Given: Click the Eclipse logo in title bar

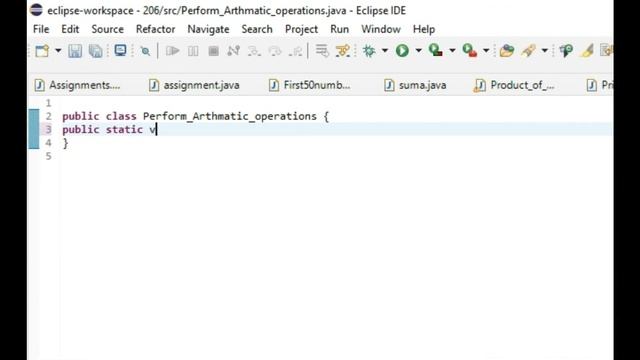Looking at the screenshot, I should 36,10.
